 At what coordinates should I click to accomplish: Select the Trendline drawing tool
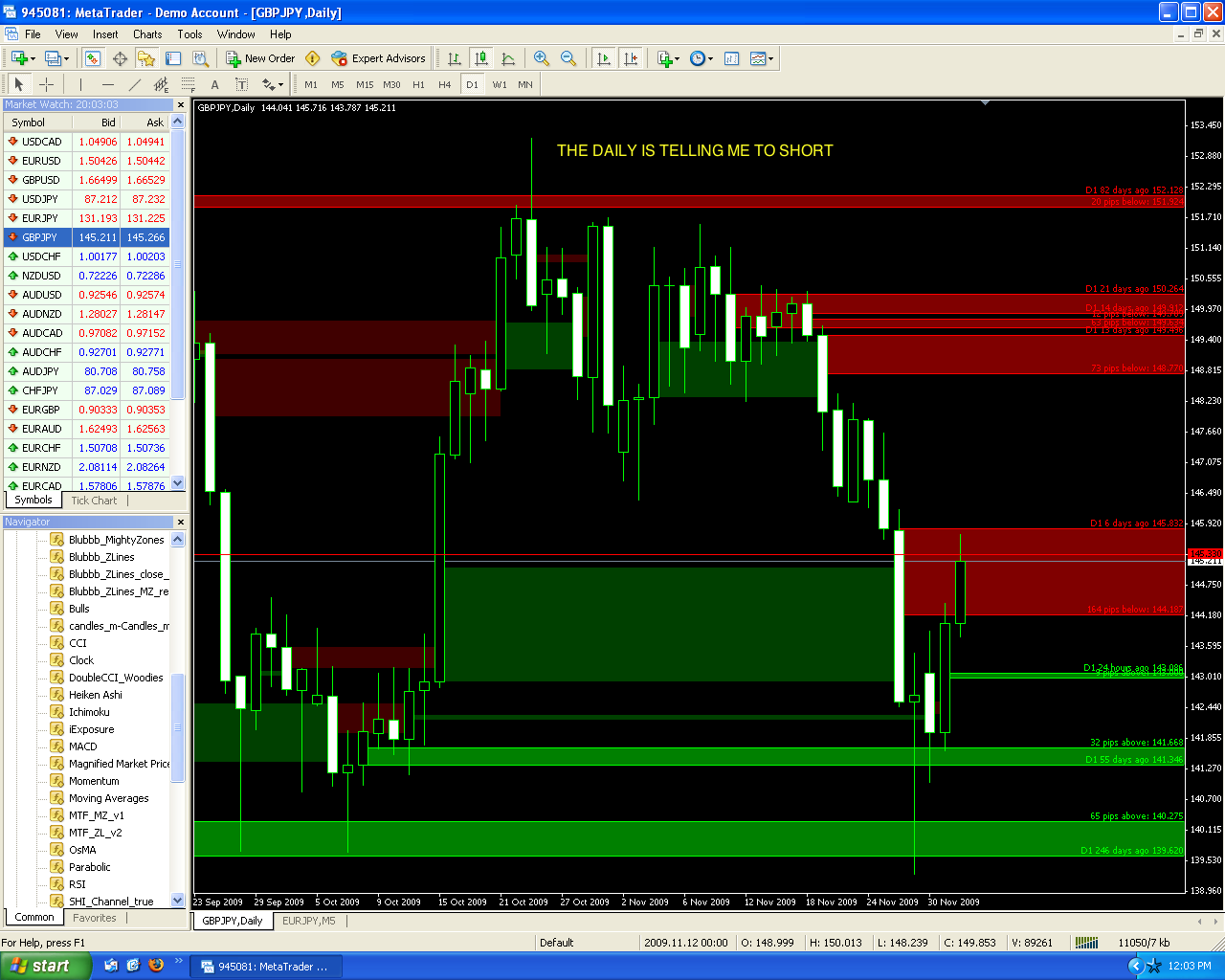(134, 84)
